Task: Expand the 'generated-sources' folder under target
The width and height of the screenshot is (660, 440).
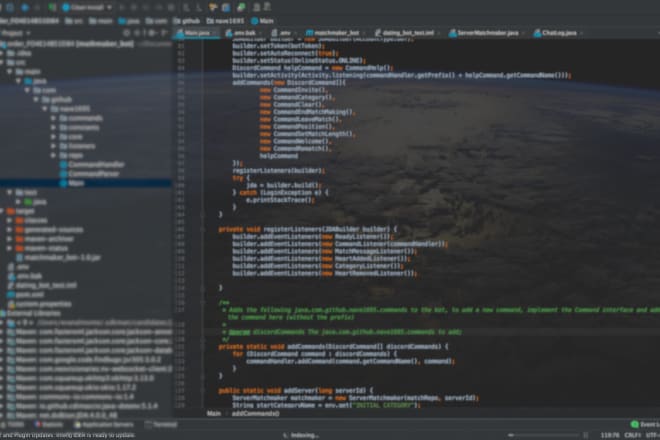Action: (x=9, y=229)
